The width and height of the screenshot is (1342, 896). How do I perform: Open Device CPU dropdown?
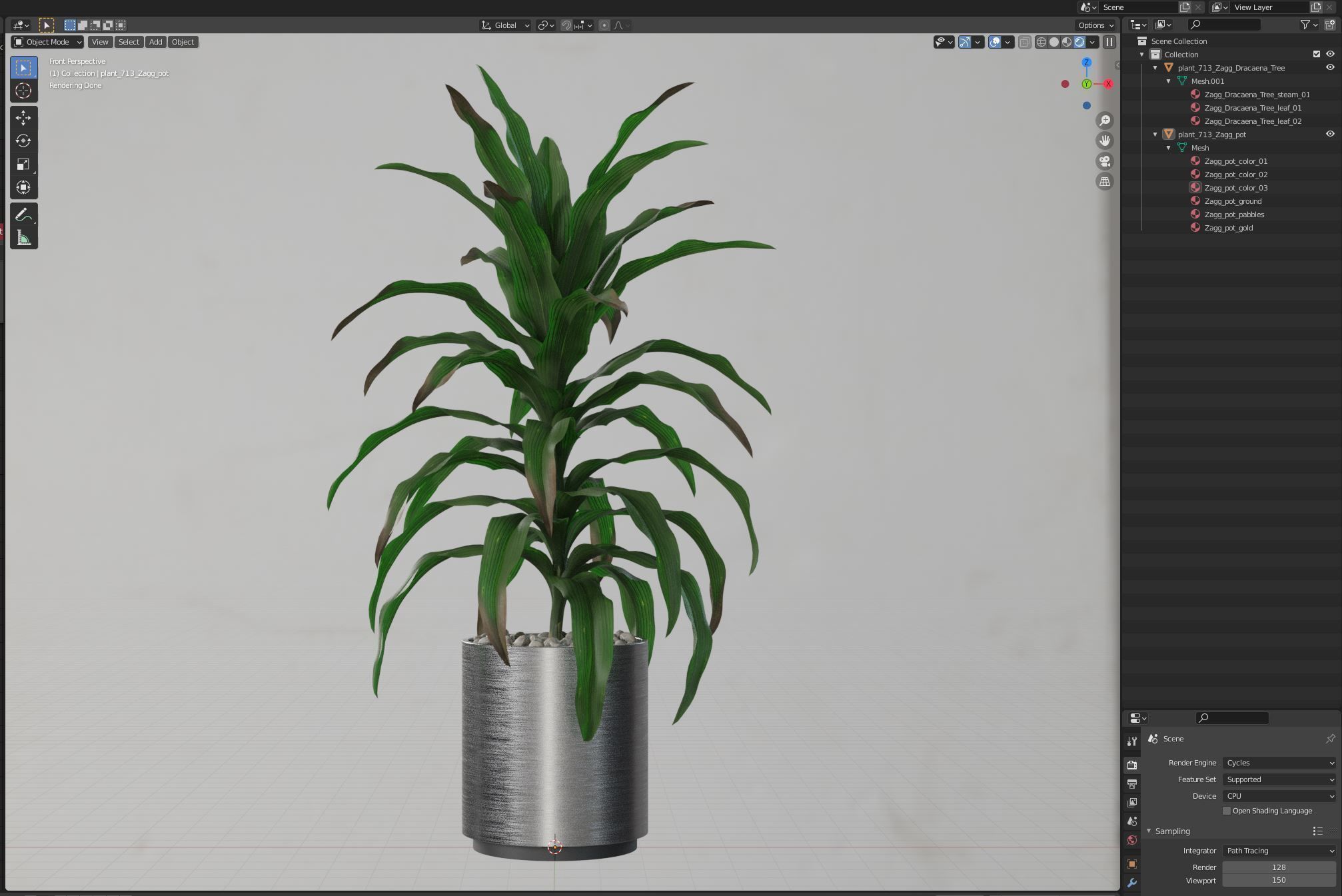point(1279,796)
